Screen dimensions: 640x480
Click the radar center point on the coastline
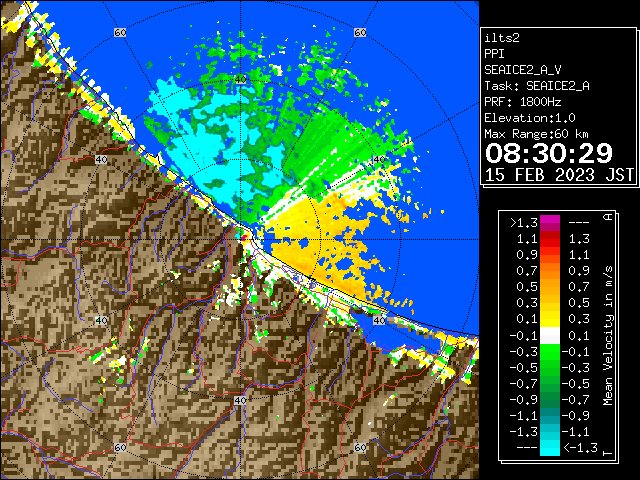coord(240,240)
